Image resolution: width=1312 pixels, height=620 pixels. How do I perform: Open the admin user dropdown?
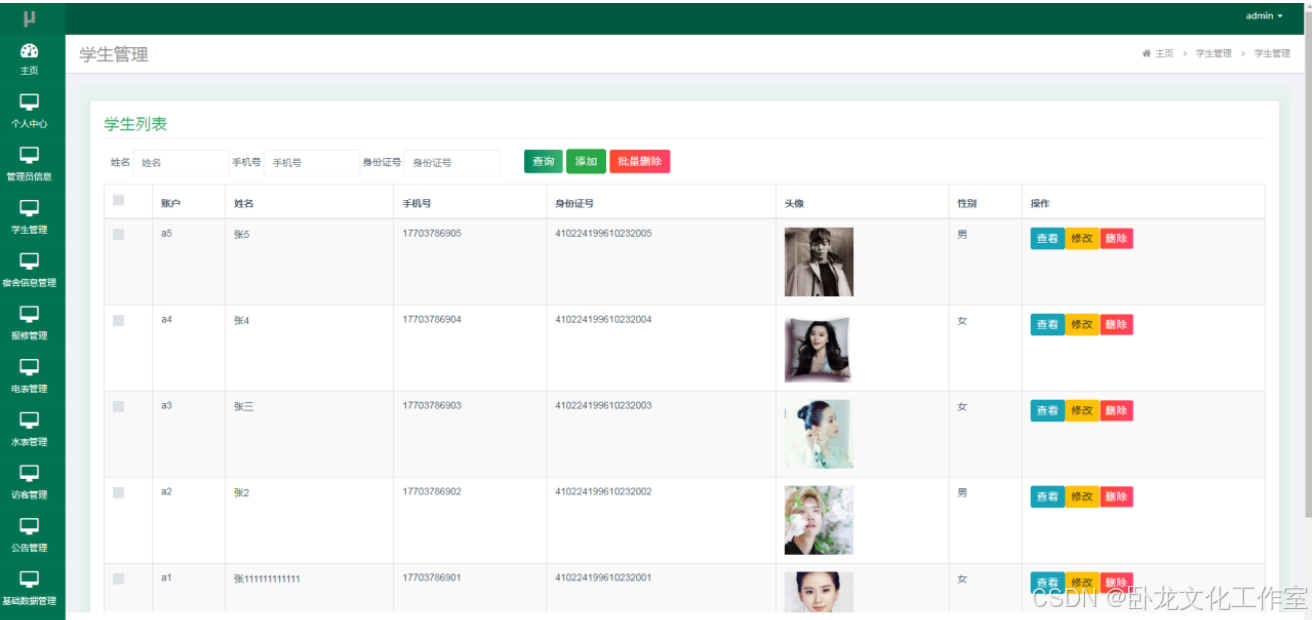tap(1264, 16)
